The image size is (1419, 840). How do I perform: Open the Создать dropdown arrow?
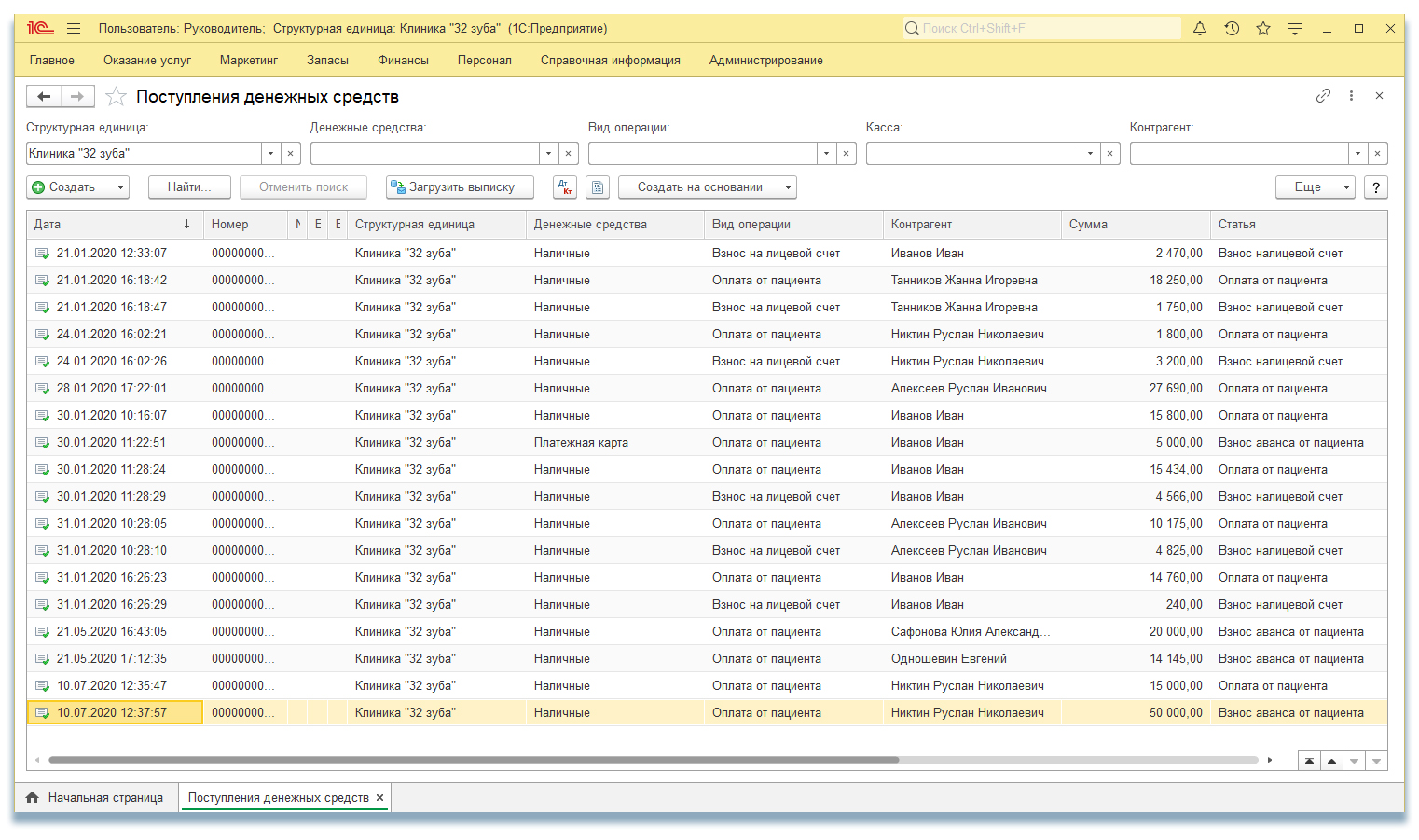point(120,187)
